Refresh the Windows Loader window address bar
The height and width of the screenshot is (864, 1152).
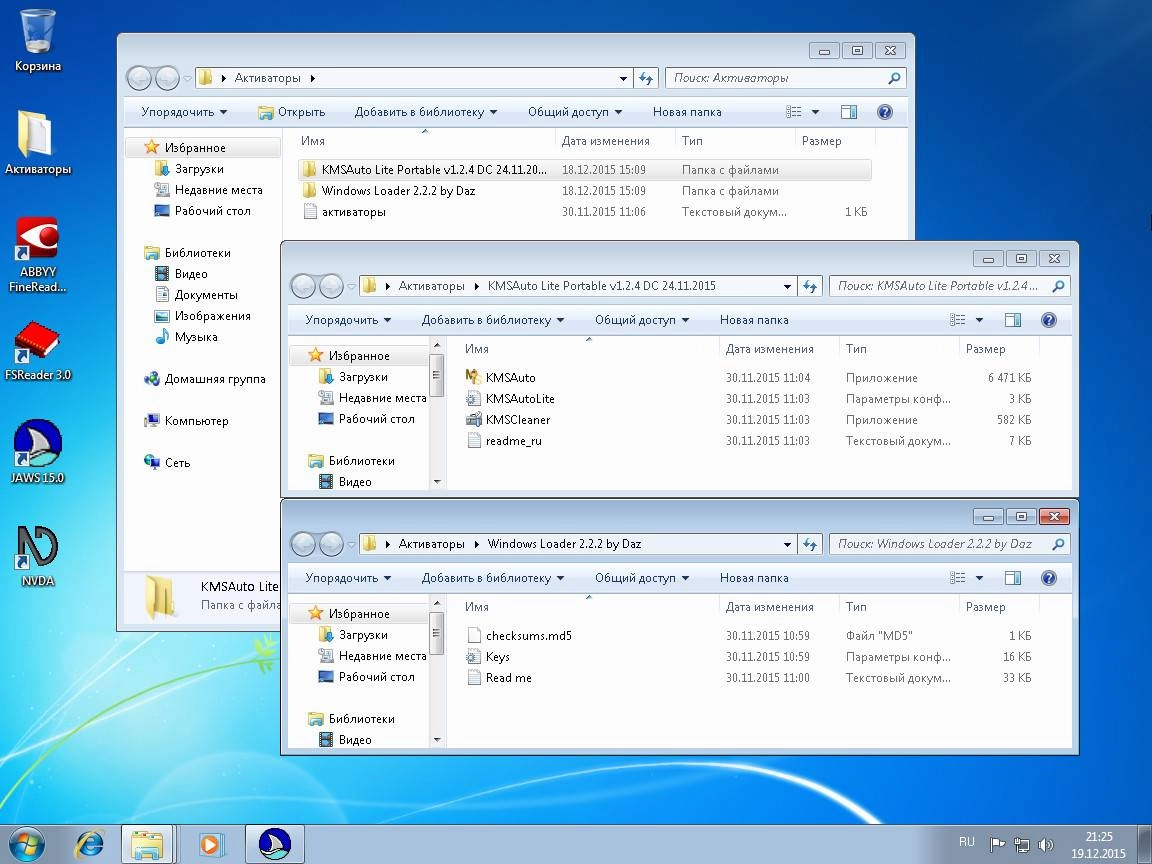(810, 544)
